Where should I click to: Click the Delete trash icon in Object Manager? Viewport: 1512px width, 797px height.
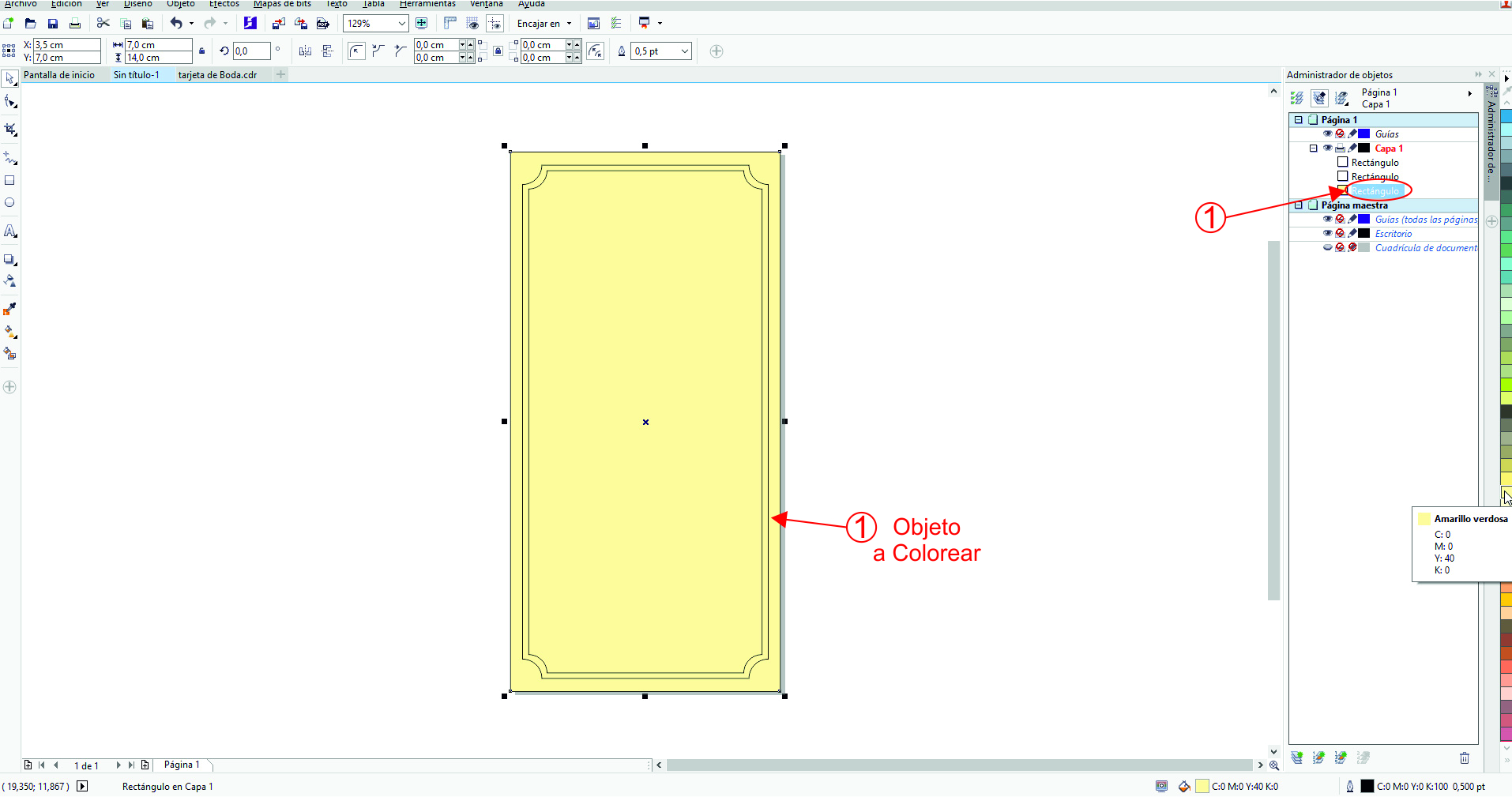click(1465, 758)
